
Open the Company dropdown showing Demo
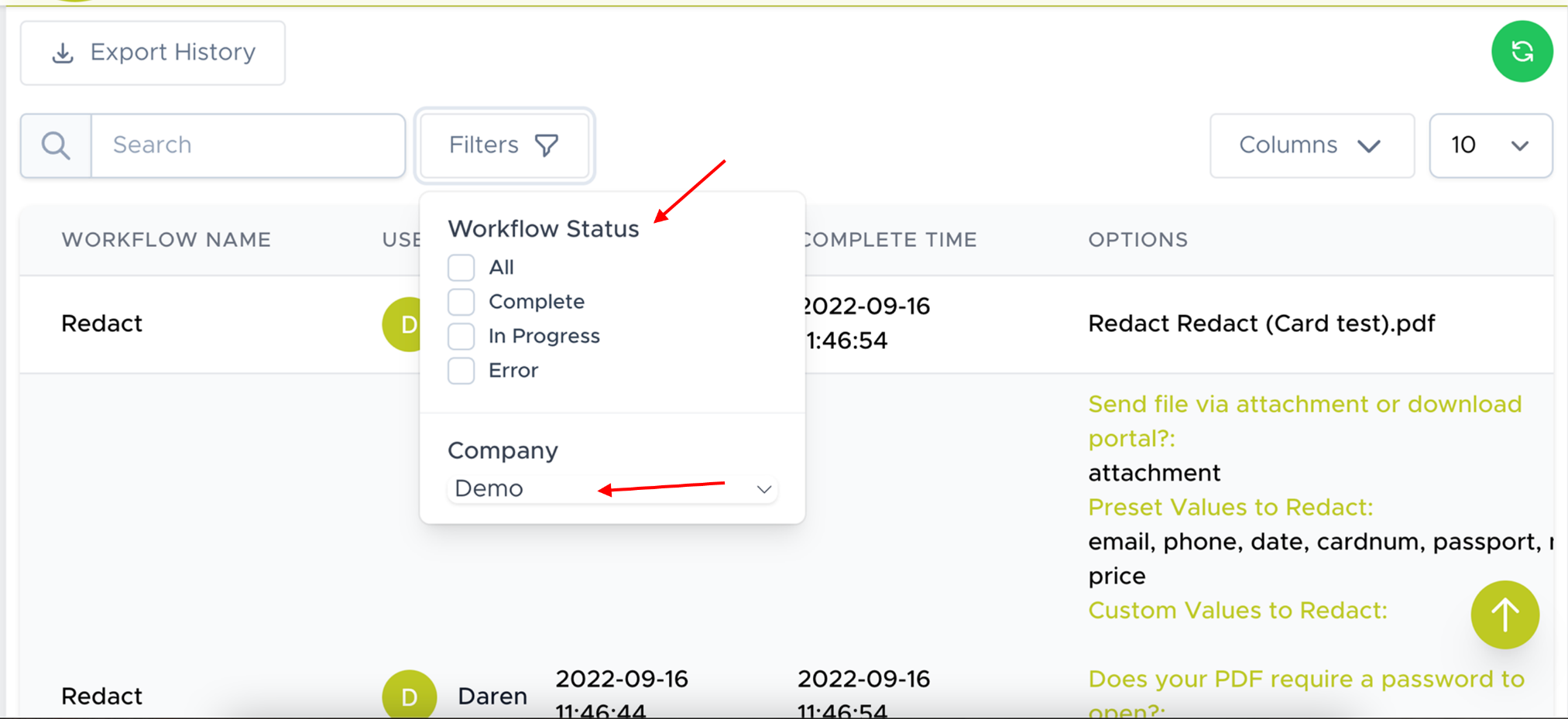tap(612, 489)
